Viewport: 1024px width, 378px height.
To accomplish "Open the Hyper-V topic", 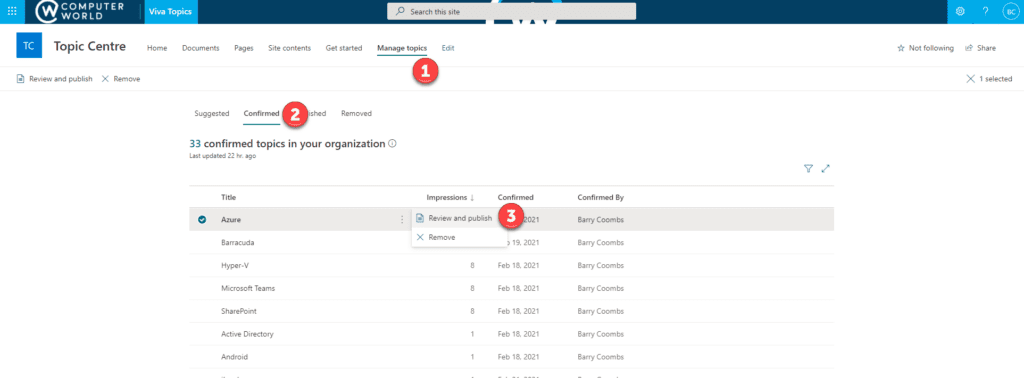I will pyautogui.click(x=235, y=266).
